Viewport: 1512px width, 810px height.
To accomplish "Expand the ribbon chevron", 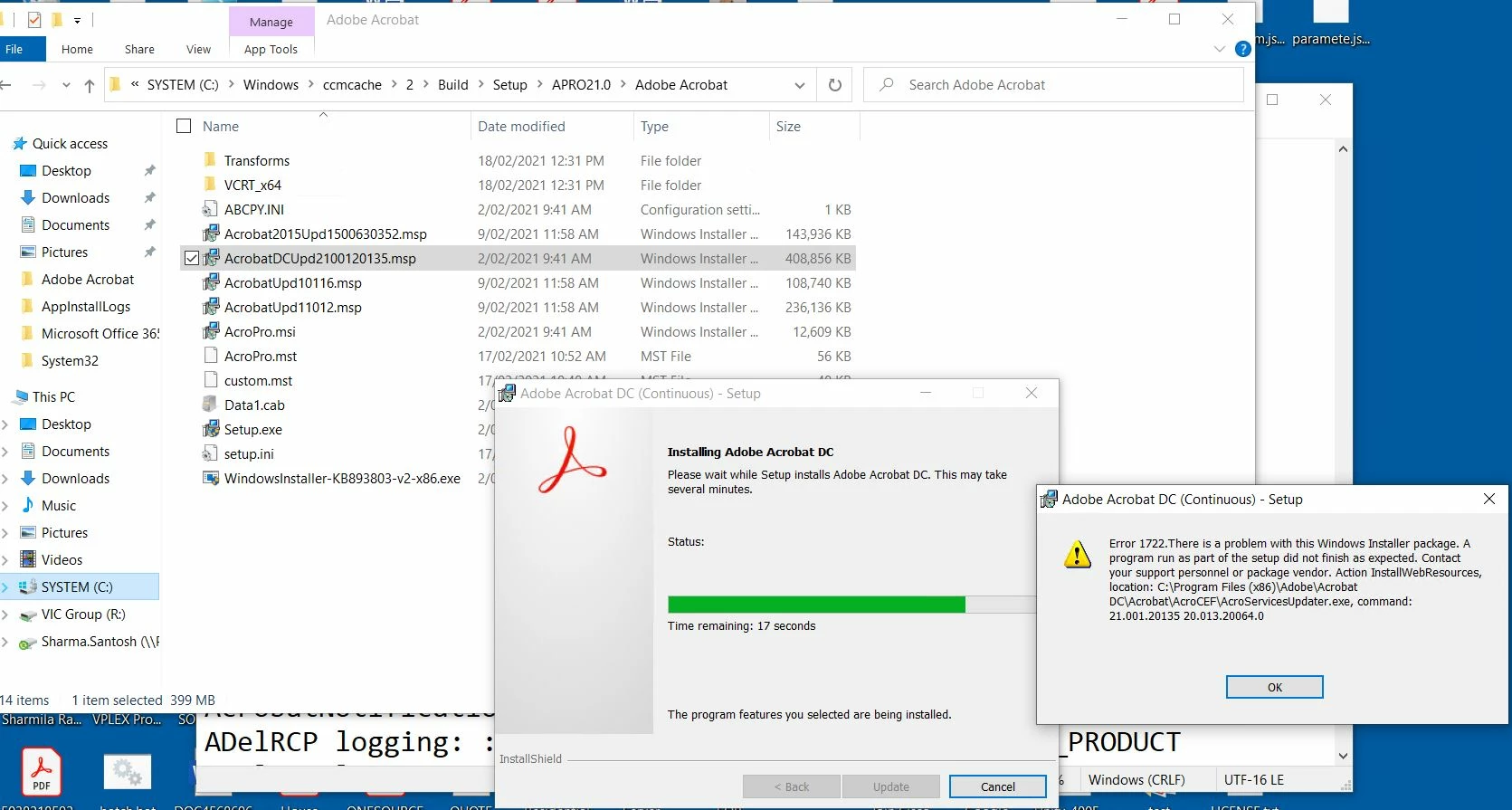I will [x=1220, y=49].
